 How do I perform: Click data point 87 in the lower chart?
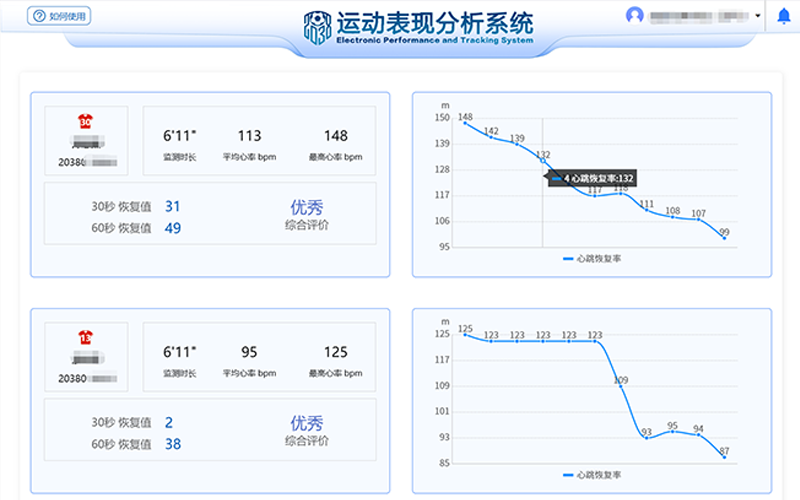724,457
